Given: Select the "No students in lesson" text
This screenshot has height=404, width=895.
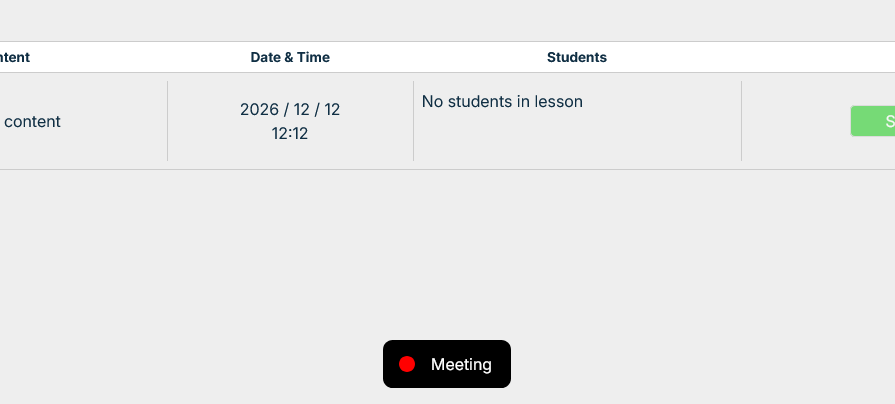Looking at the screenshot, I should [x=502, y=101].
